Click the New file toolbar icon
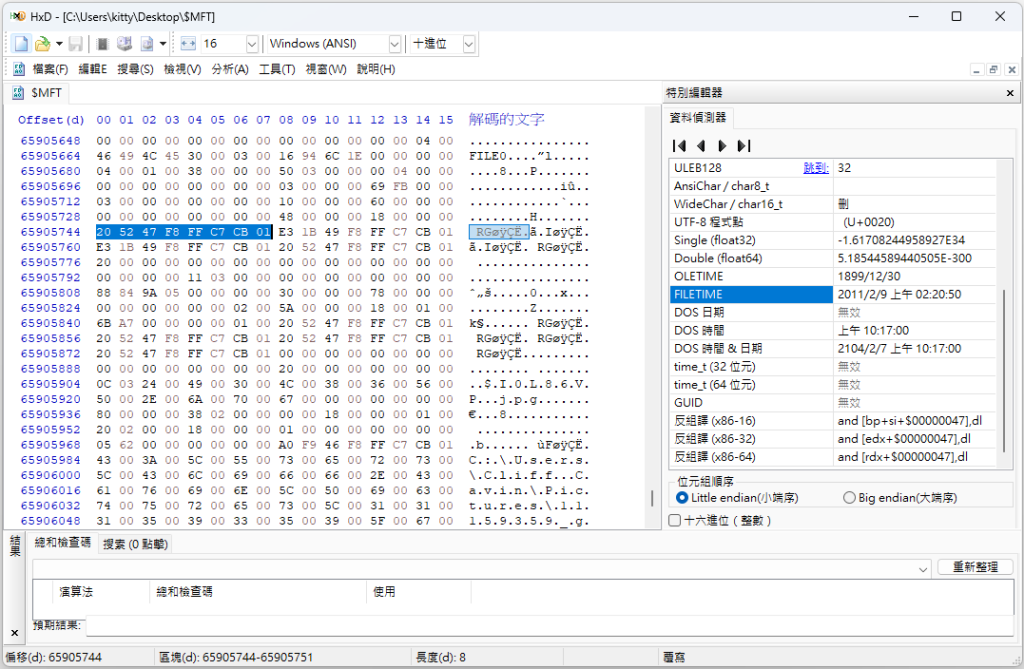 (21, 44)
